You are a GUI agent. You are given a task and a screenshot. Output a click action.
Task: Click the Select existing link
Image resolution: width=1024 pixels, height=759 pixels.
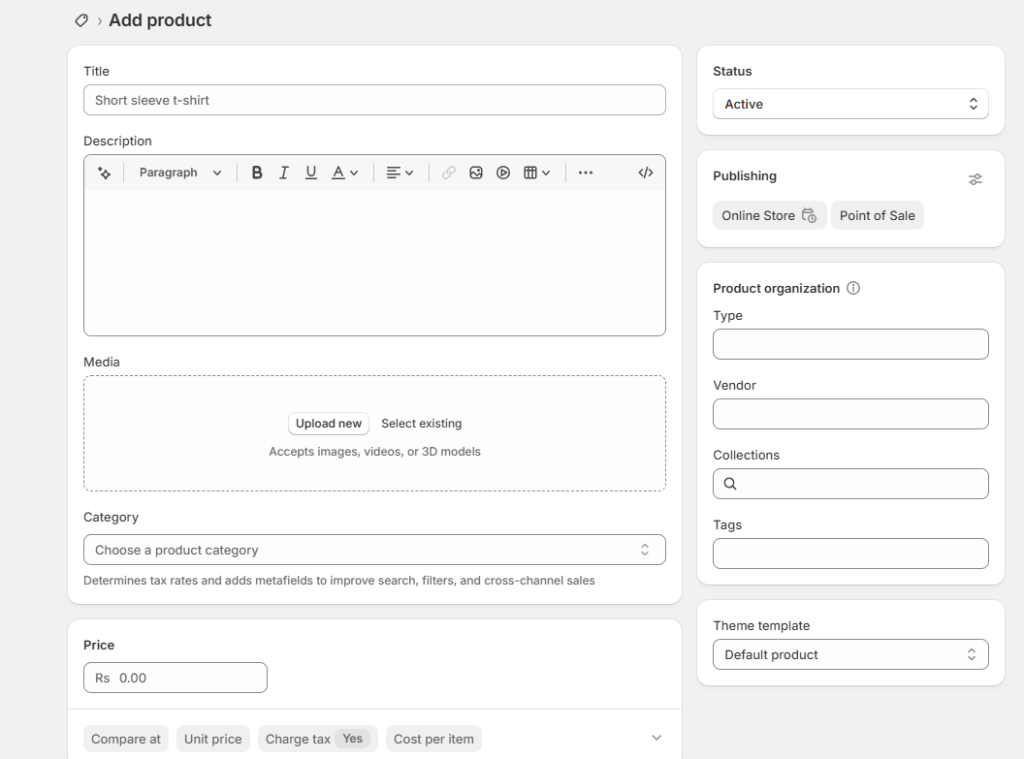pos(421,423)
